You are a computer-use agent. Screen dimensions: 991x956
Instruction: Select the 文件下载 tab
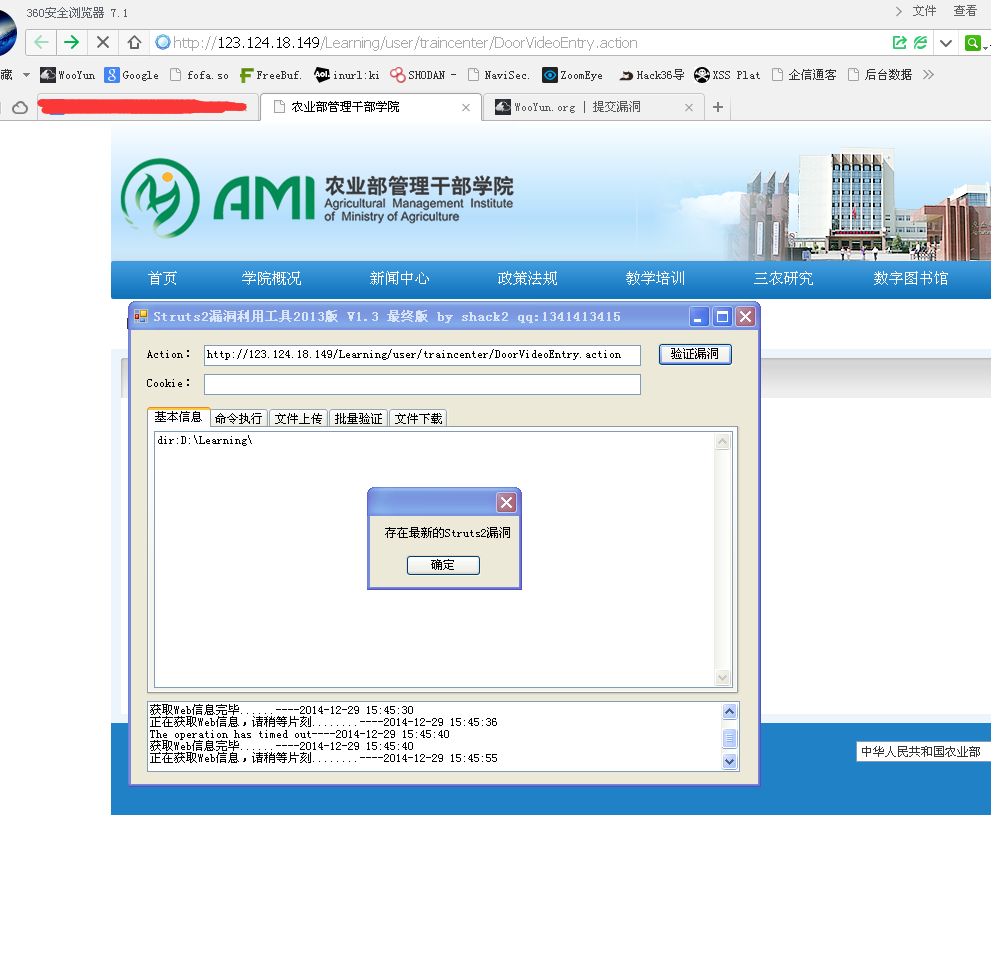tap(418, 418)
